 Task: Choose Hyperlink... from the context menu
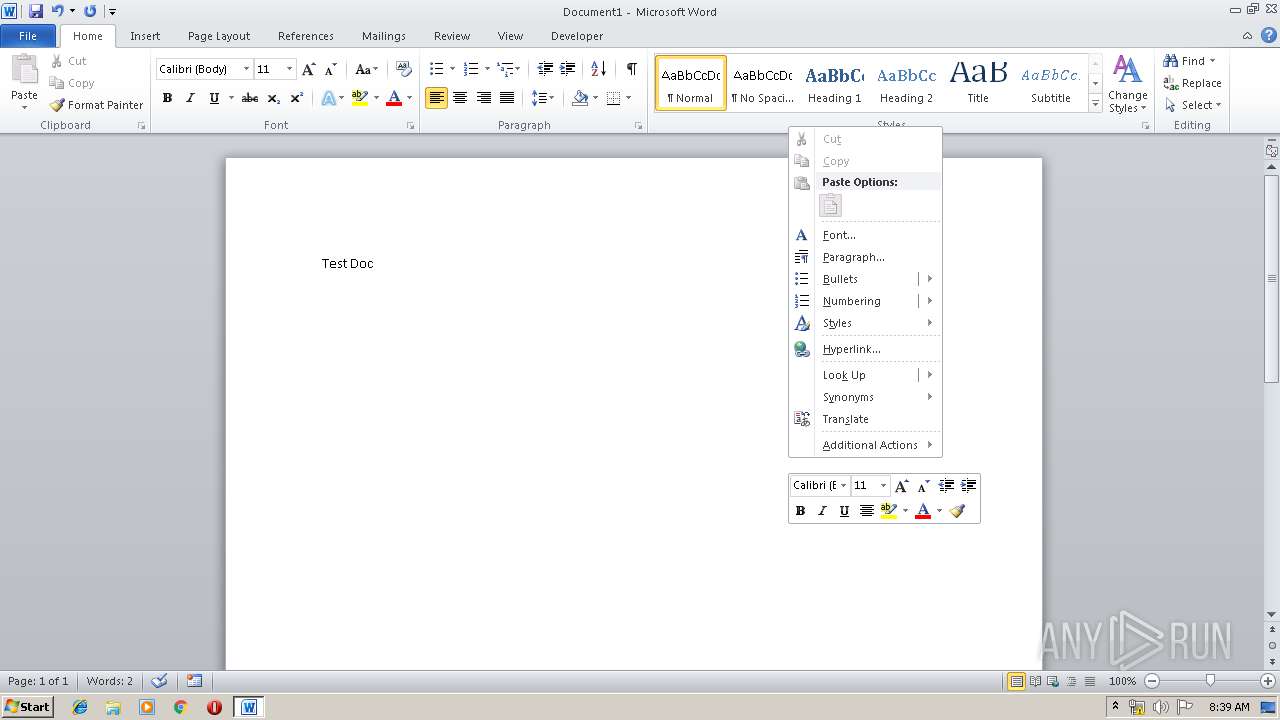tap(865, 349)
